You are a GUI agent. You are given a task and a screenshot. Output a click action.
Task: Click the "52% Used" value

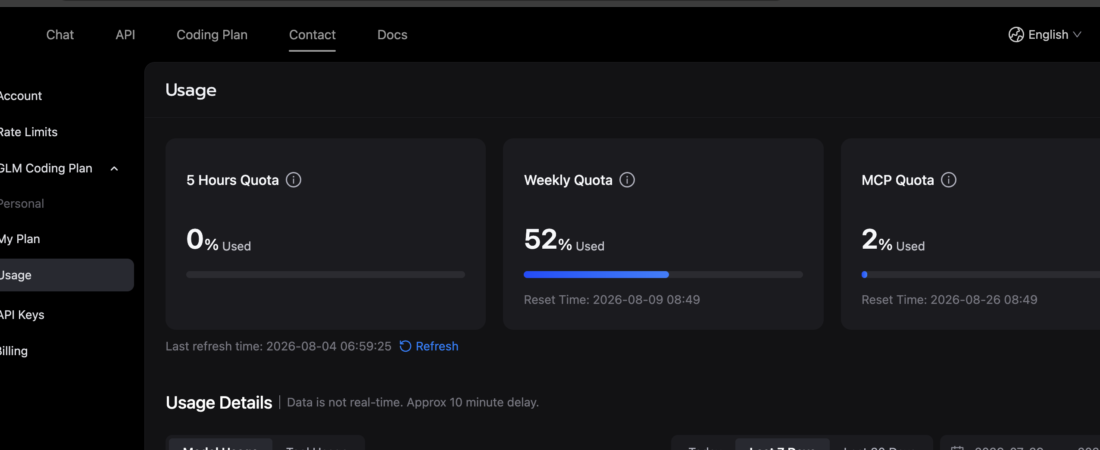[564, 241]
